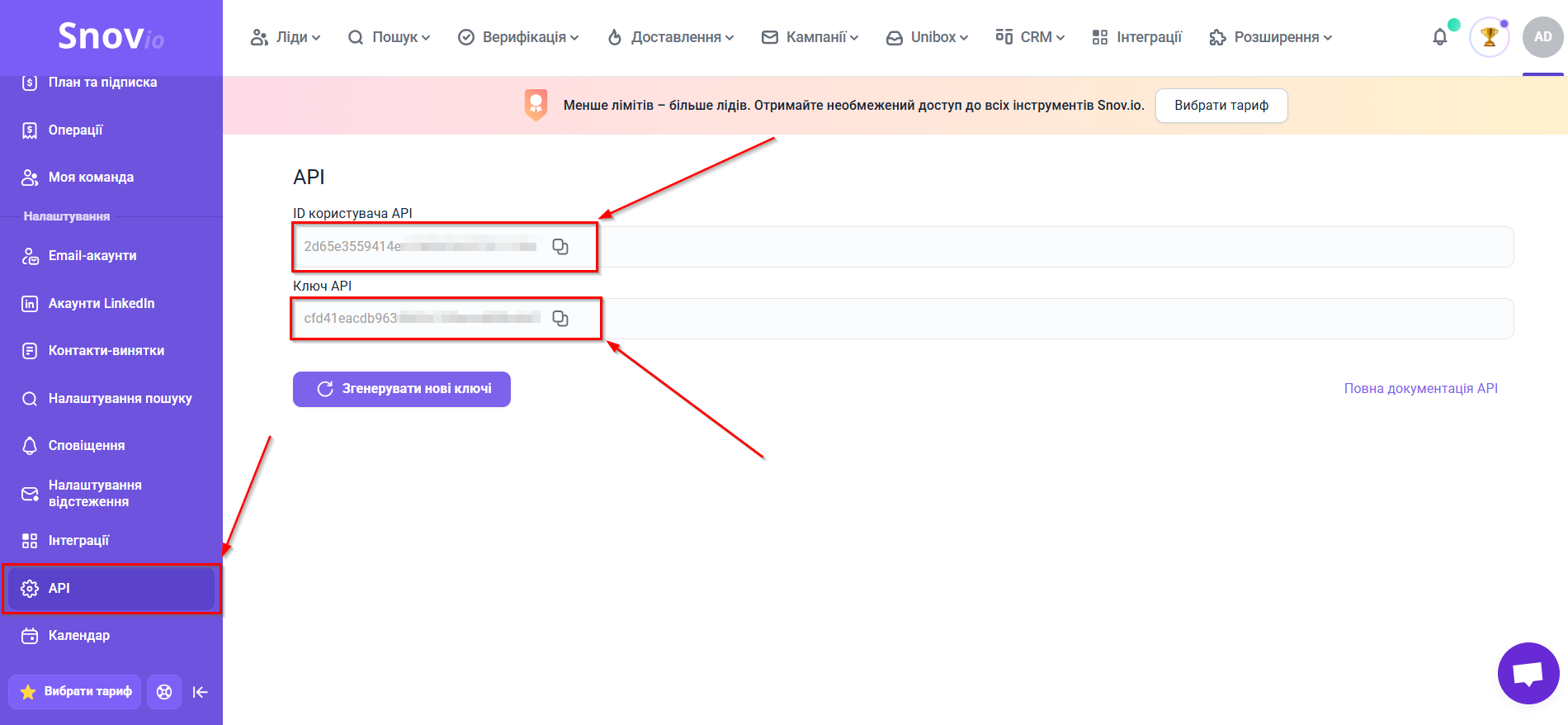Expand the Unibox dropdown menu
The image size is (1568, 725).
point(927,37)
